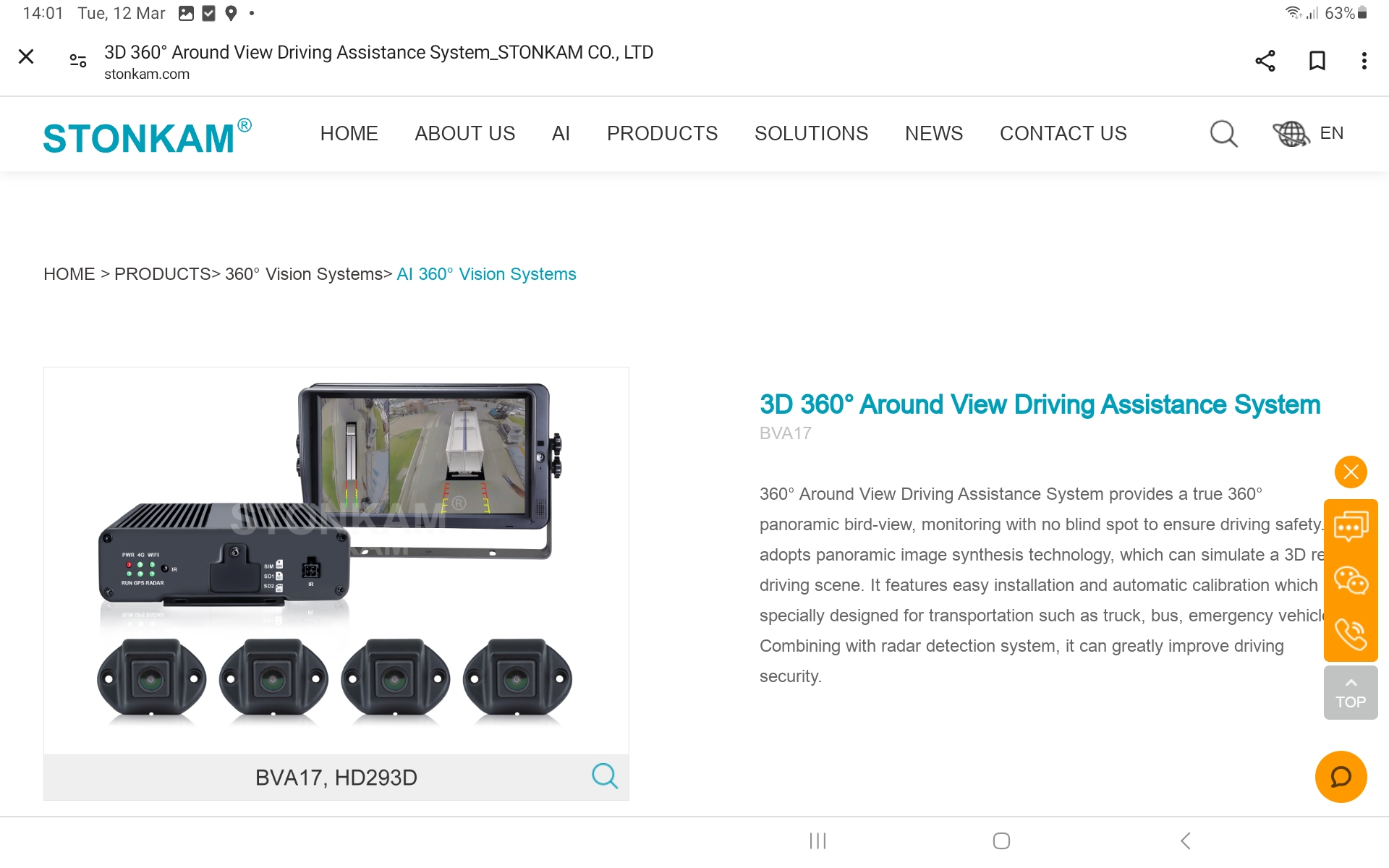1389x868 pixels.
Task: Tap the Android back button
Action: point(1185,841)
